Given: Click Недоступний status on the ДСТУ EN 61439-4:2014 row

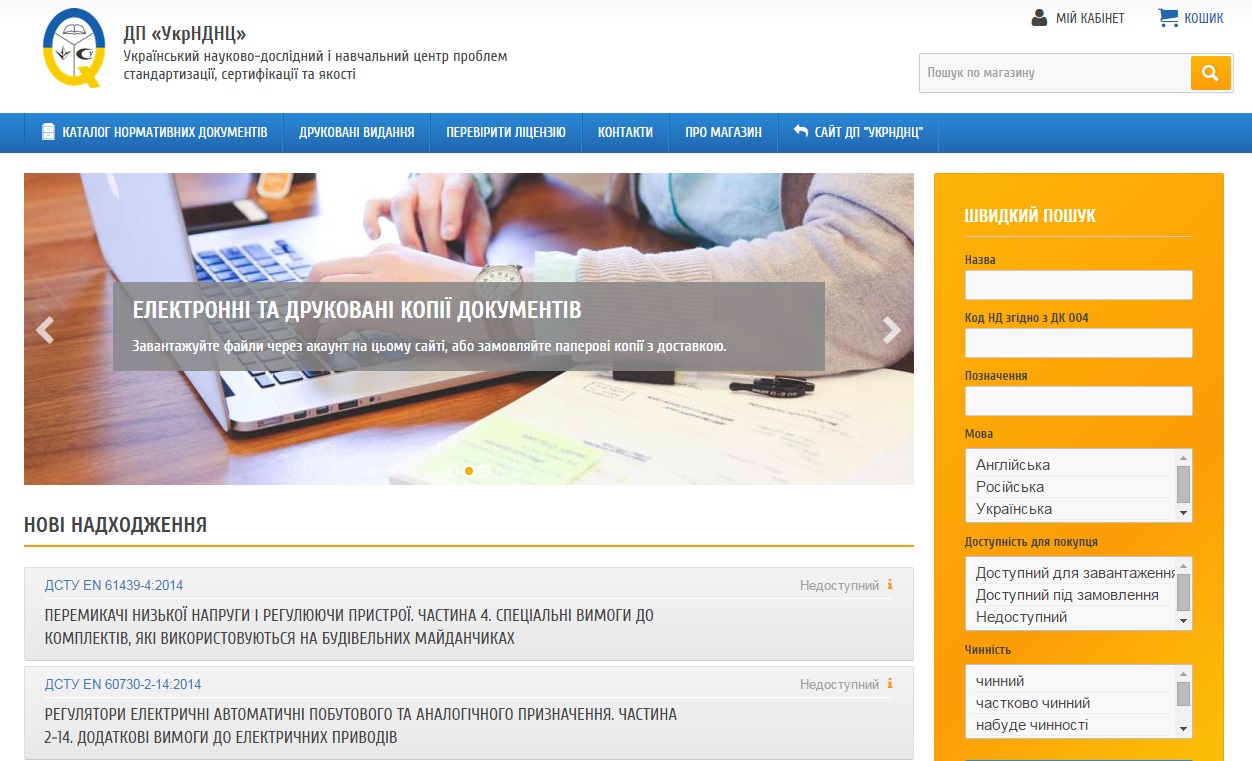Looking at the screenshot, I should tap(839, 585).
